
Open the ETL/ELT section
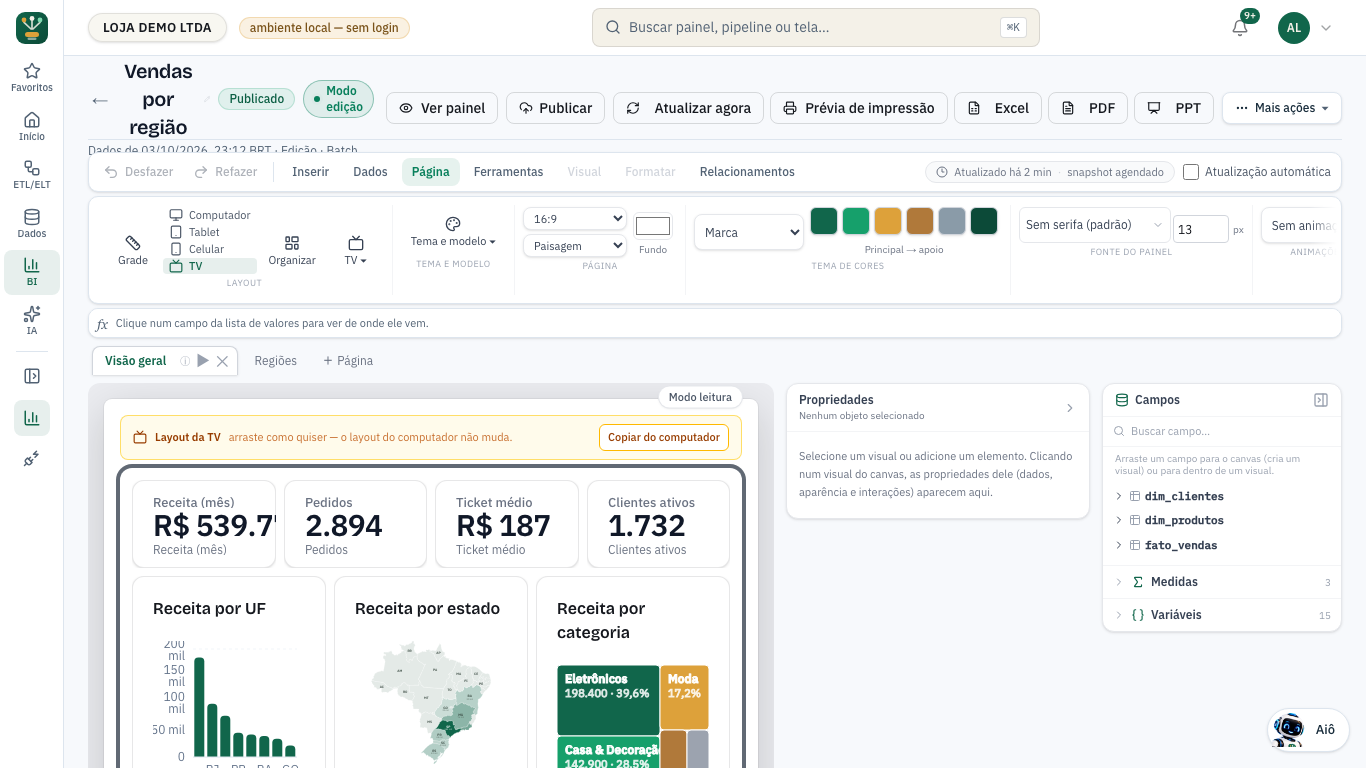pyautogui.click(x=32, y=175)
